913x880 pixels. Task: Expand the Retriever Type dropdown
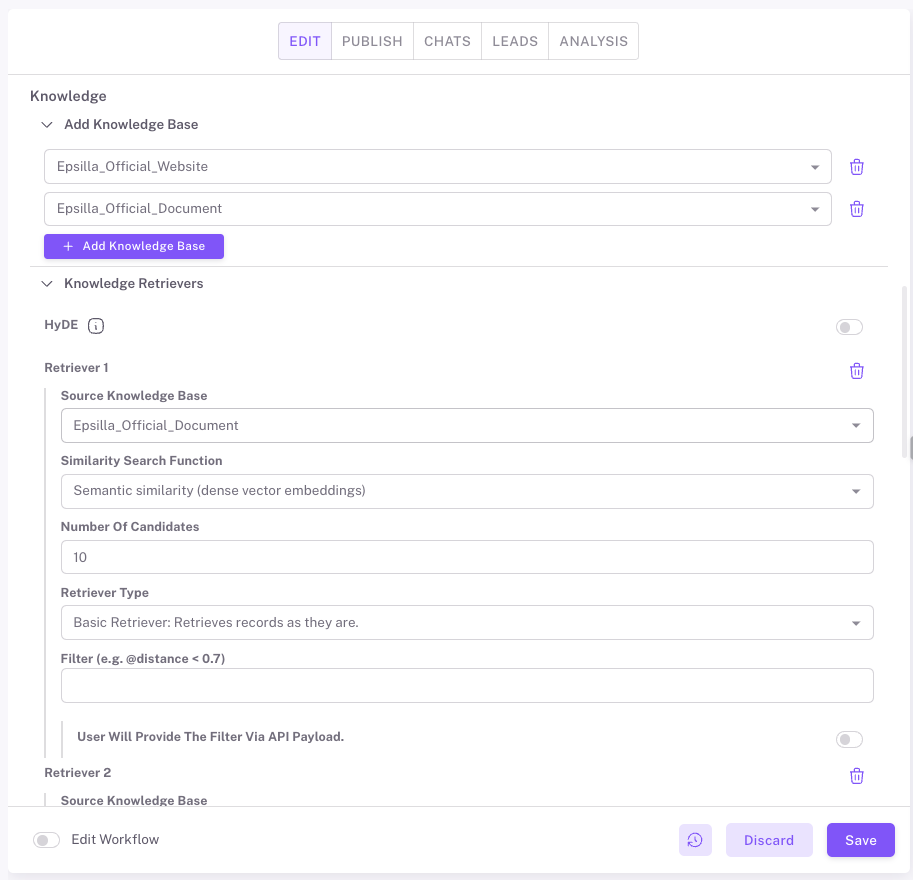tap(466, 623)
